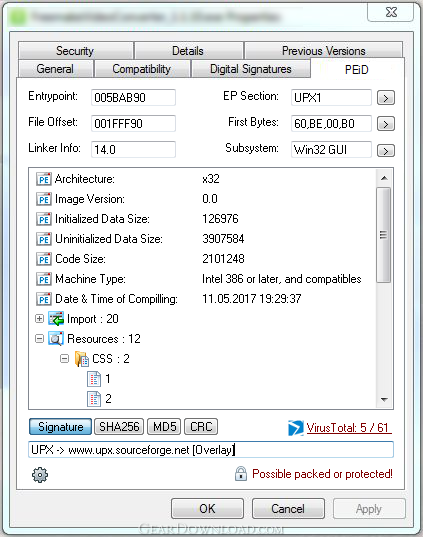Select the Resources magnifier icon
423x537 pixels.
[x=56, y=339]
